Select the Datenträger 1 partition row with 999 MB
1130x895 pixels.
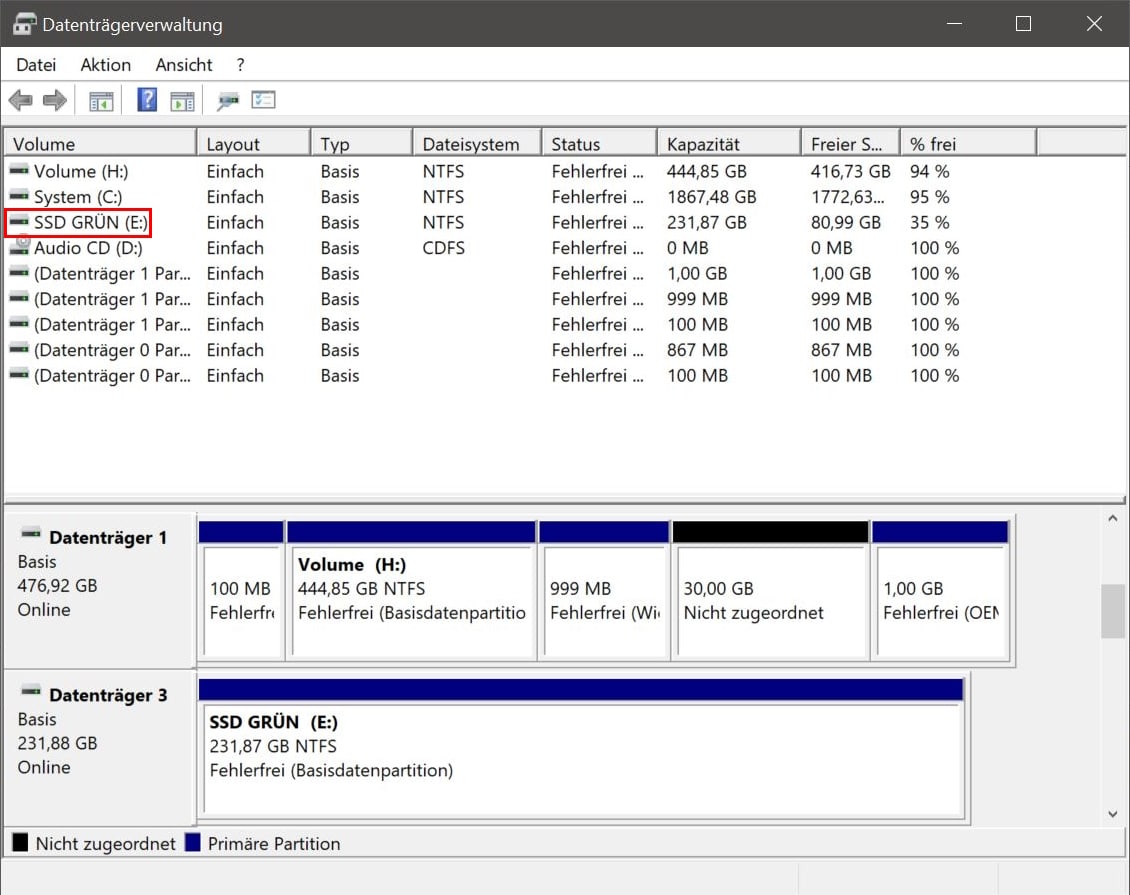click(519, 299)
